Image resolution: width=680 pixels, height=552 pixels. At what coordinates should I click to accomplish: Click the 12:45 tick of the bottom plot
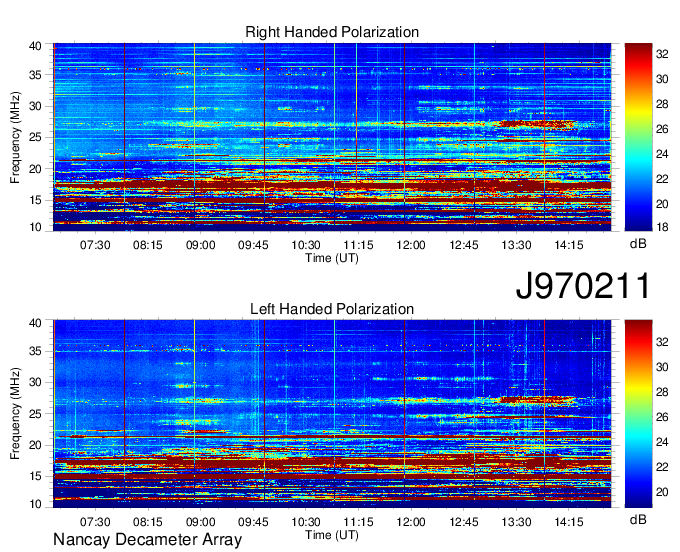(464, 522)
